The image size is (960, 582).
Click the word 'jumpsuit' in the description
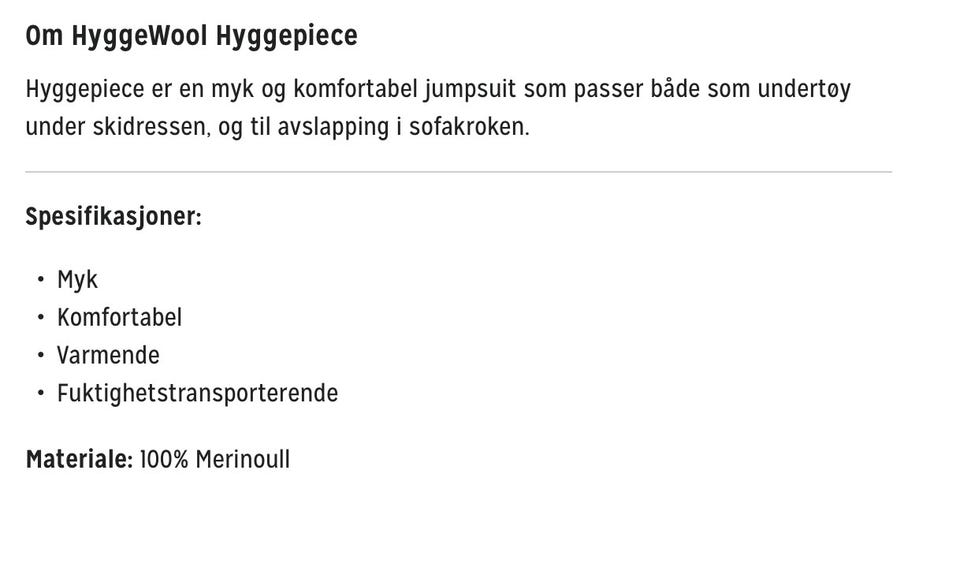tap(470, 89)
